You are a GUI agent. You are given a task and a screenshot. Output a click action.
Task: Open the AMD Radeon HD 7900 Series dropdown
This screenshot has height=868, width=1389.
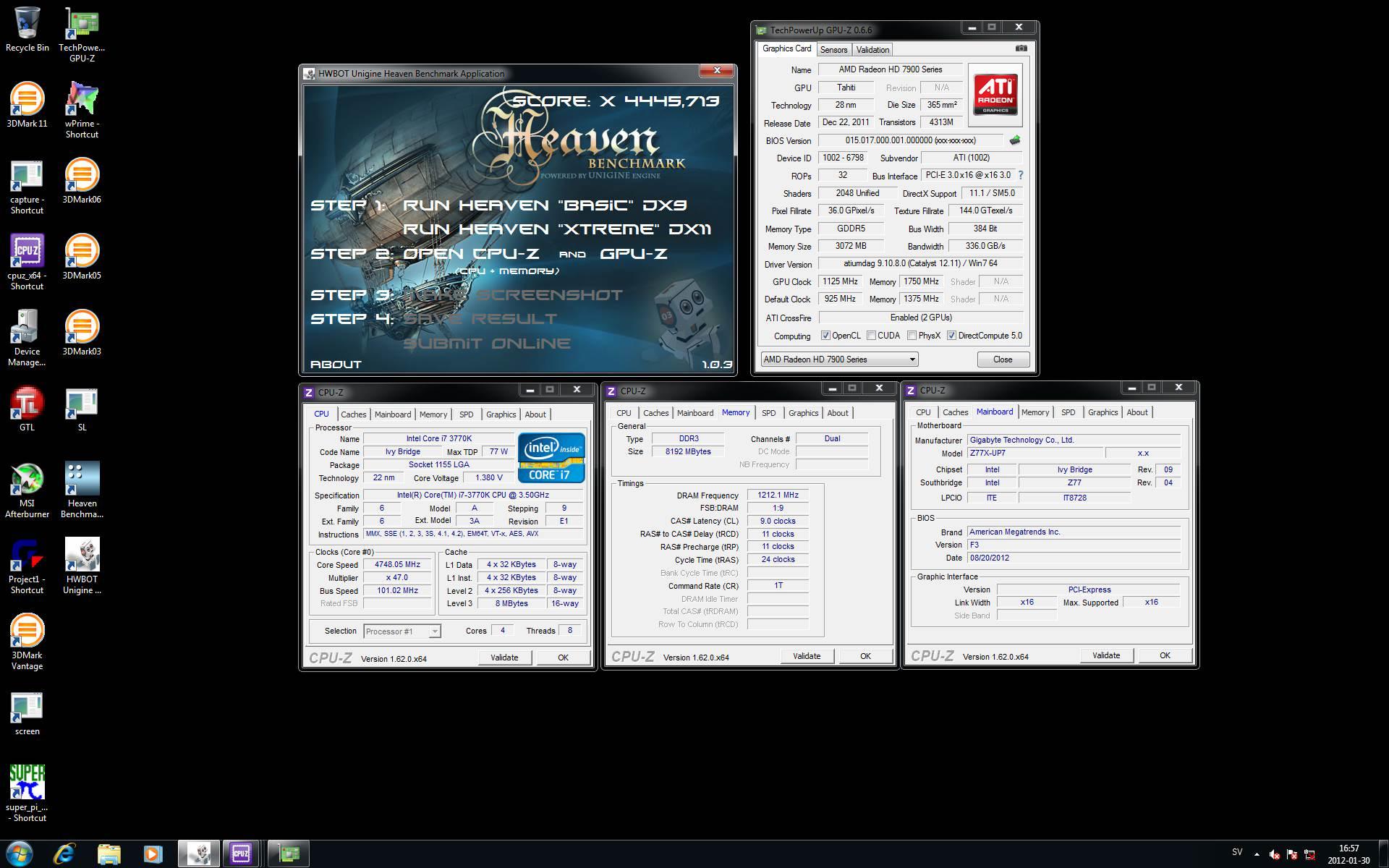839,359
